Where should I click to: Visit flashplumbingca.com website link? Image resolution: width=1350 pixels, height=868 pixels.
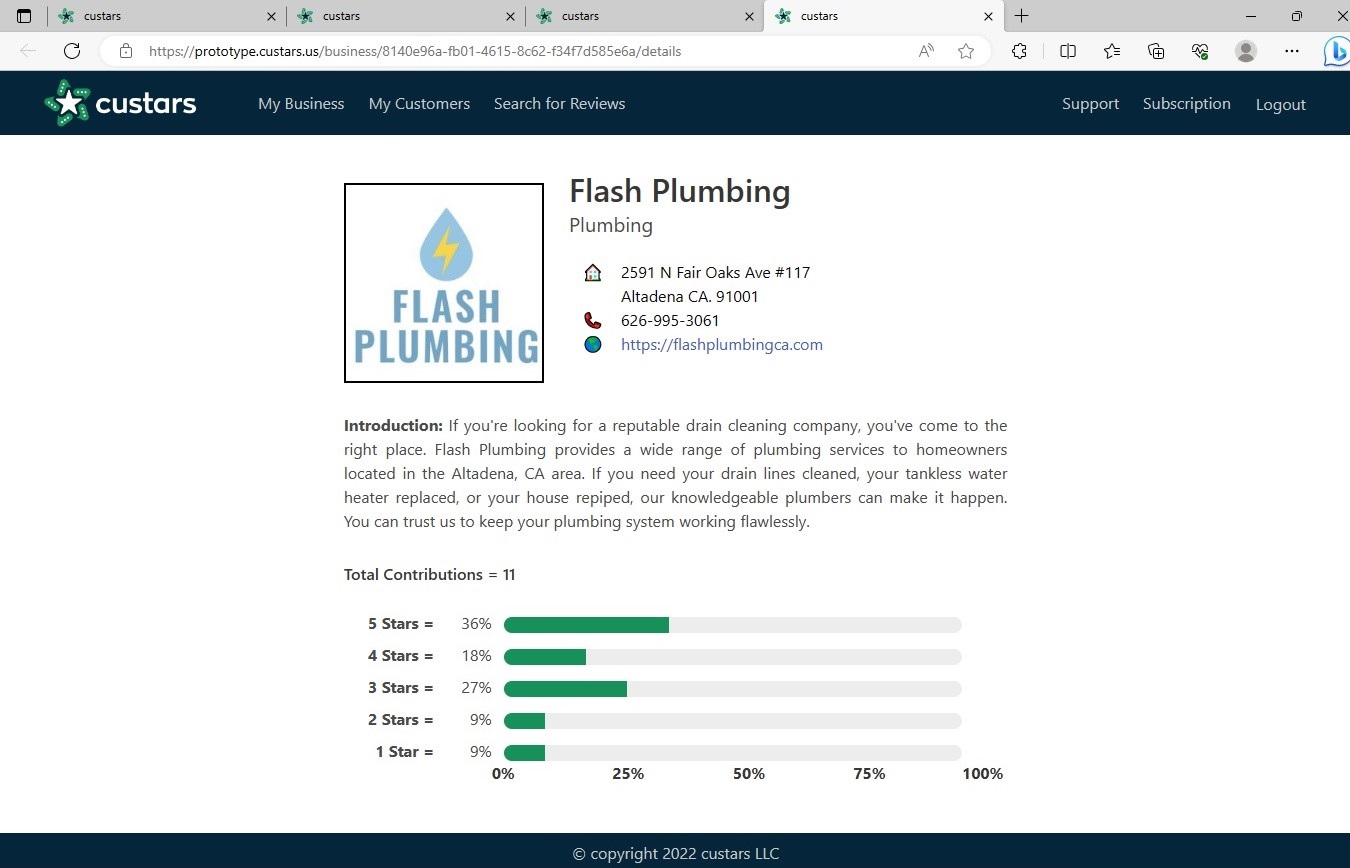click(722, 345)
